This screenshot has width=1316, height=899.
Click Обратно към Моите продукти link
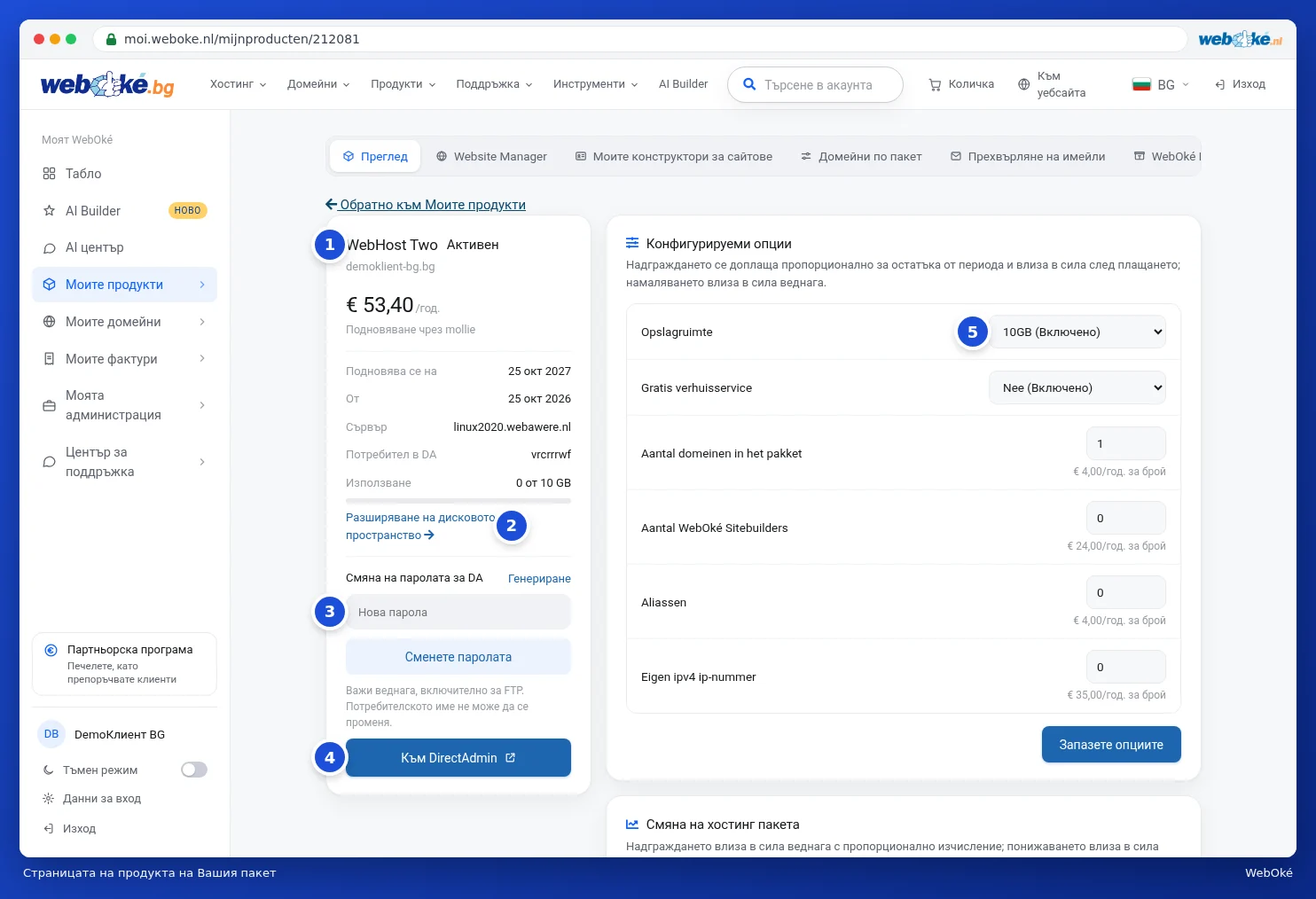pyautogui.click(x=426, y=205)
